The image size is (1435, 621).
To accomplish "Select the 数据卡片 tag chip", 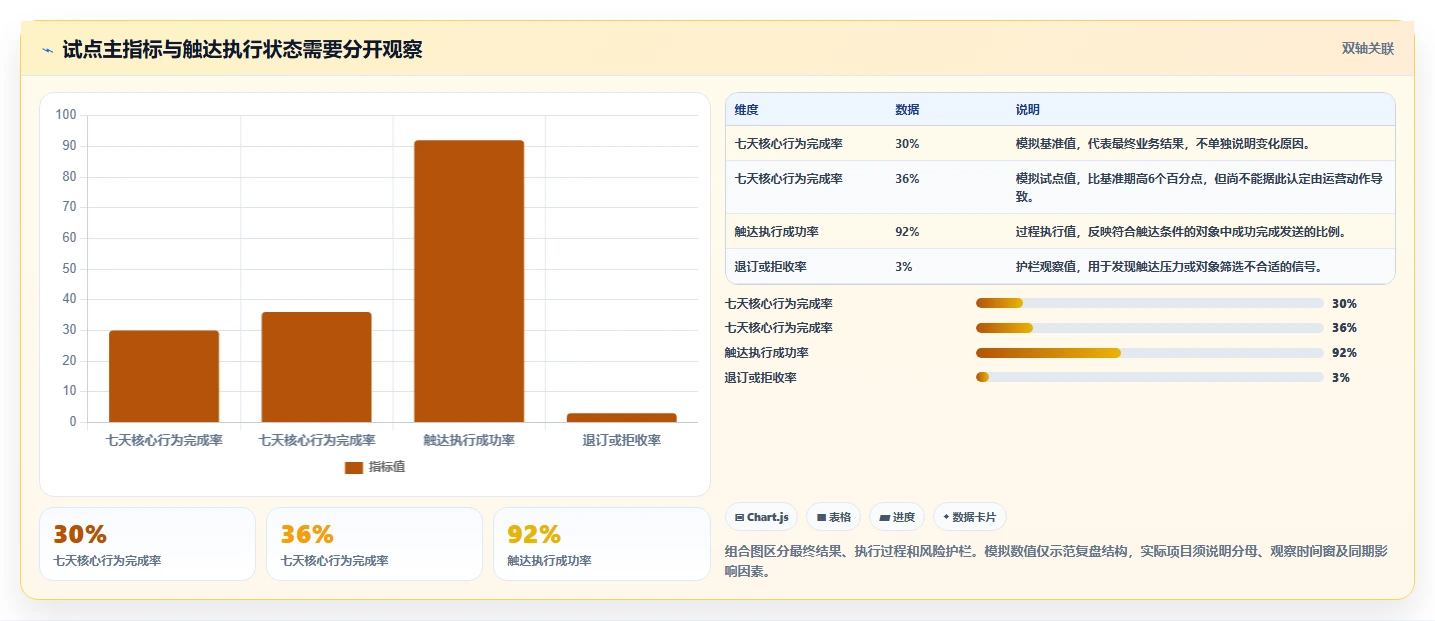I will coord(969,517).
